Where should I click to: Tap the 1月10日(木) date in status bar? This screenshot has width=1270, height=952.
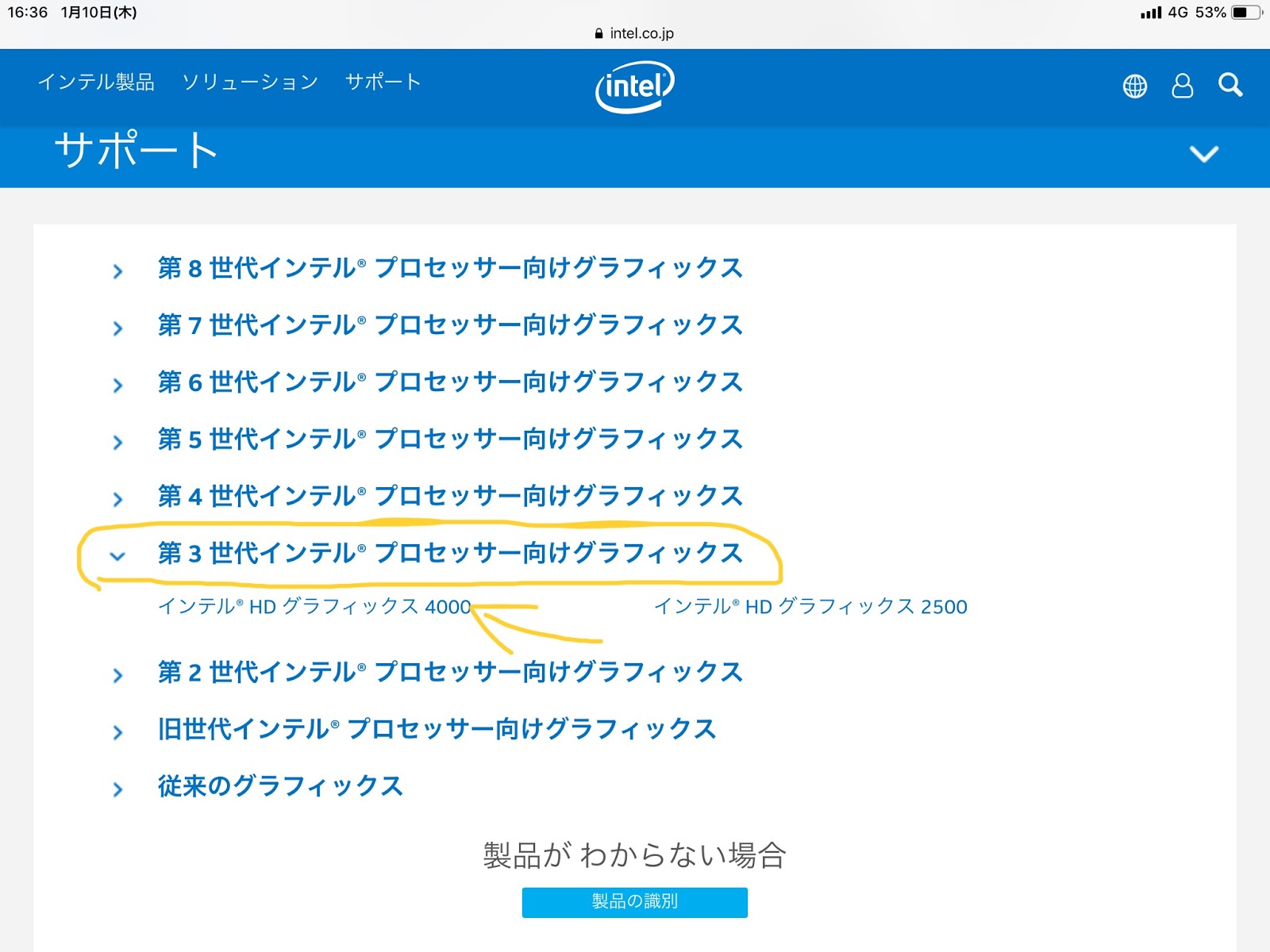(x=99, y=13)
